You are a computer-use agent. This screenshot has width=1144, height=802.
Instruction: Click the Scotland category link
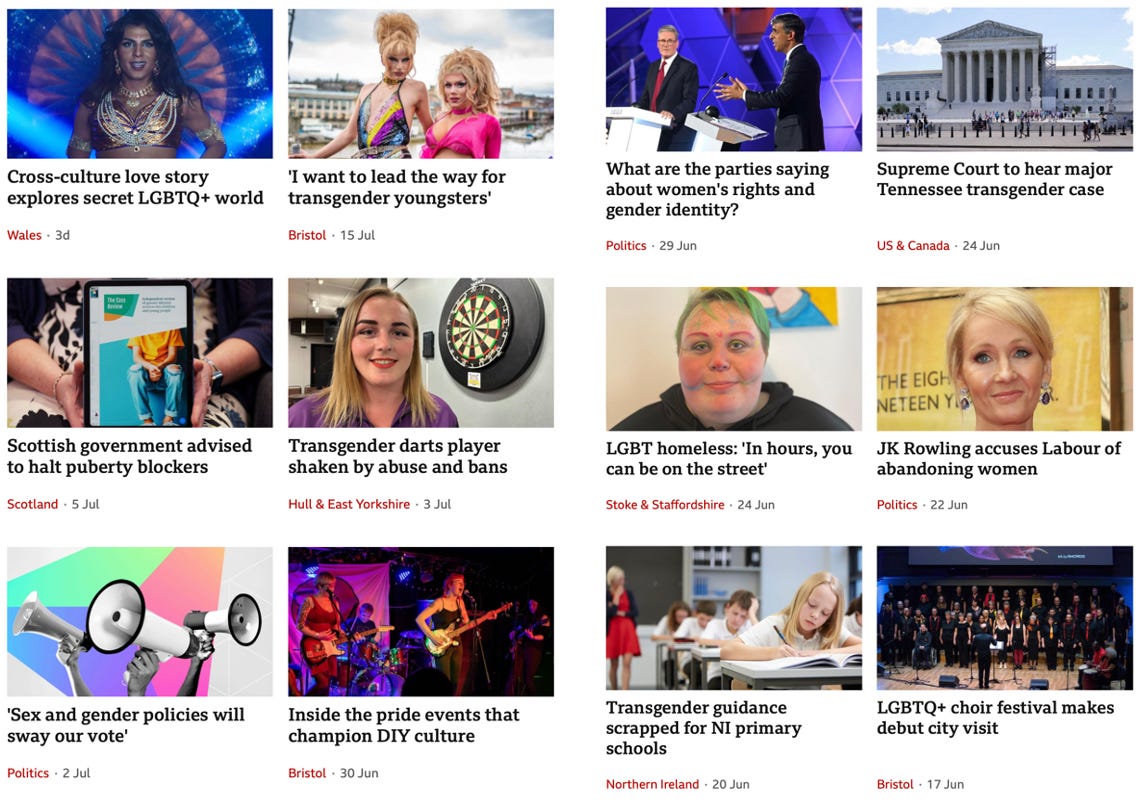[32, 504]
